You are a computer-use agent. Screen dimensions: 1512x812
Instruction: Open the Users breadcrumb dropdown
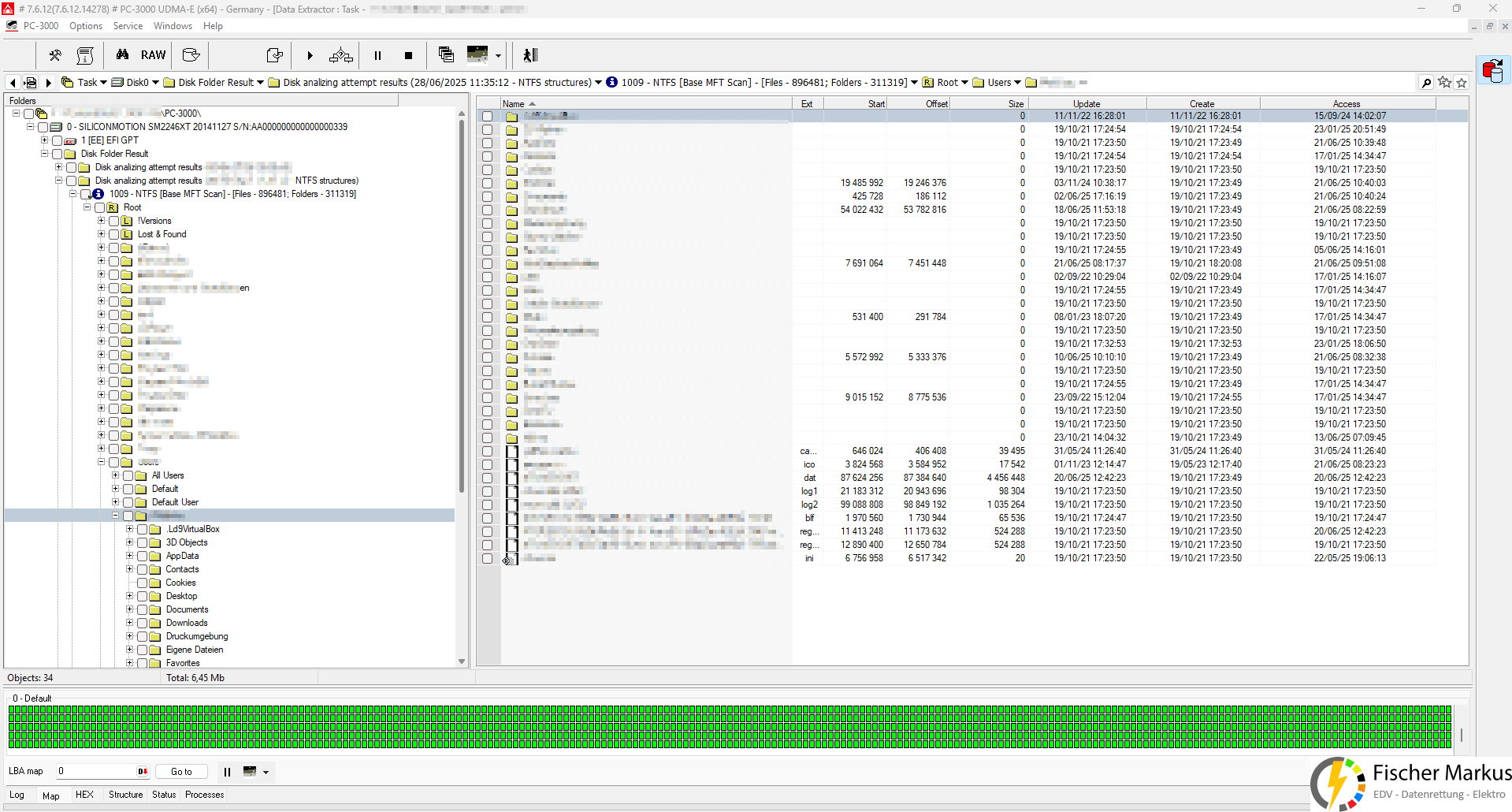1017,83
